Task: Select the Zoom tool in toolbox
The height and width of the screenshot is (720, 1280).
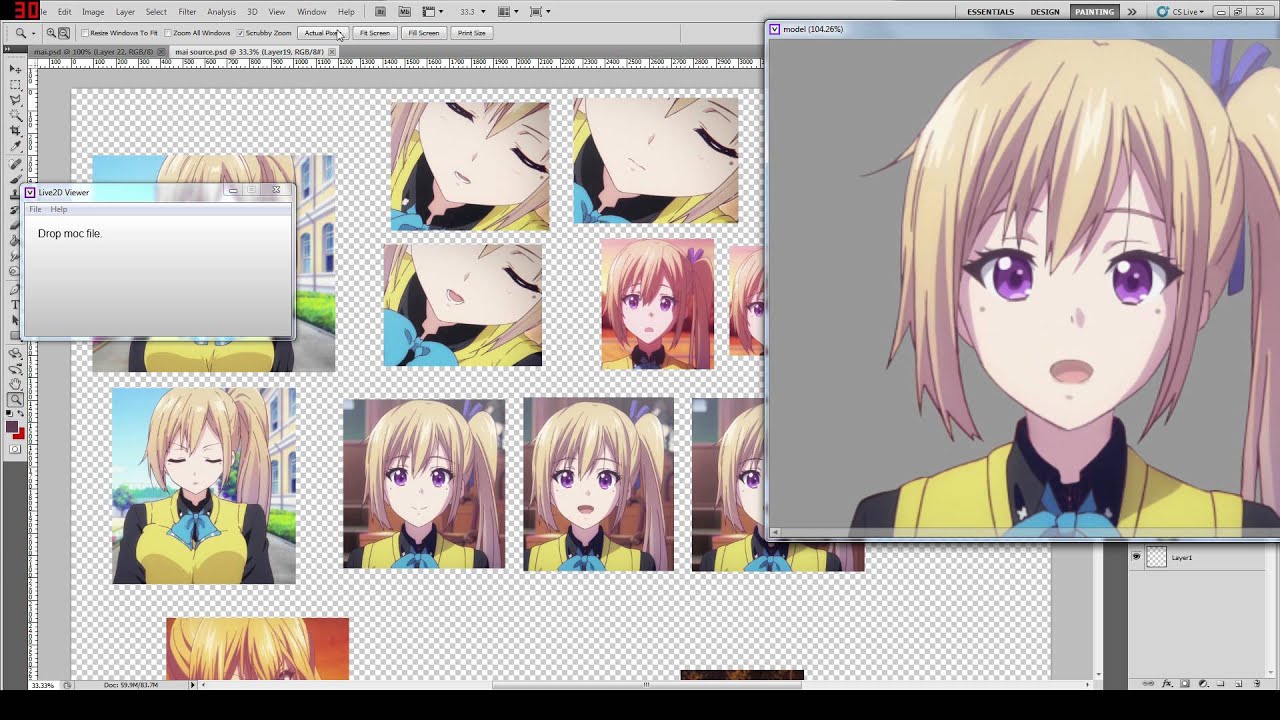Action: pos(15,400)
